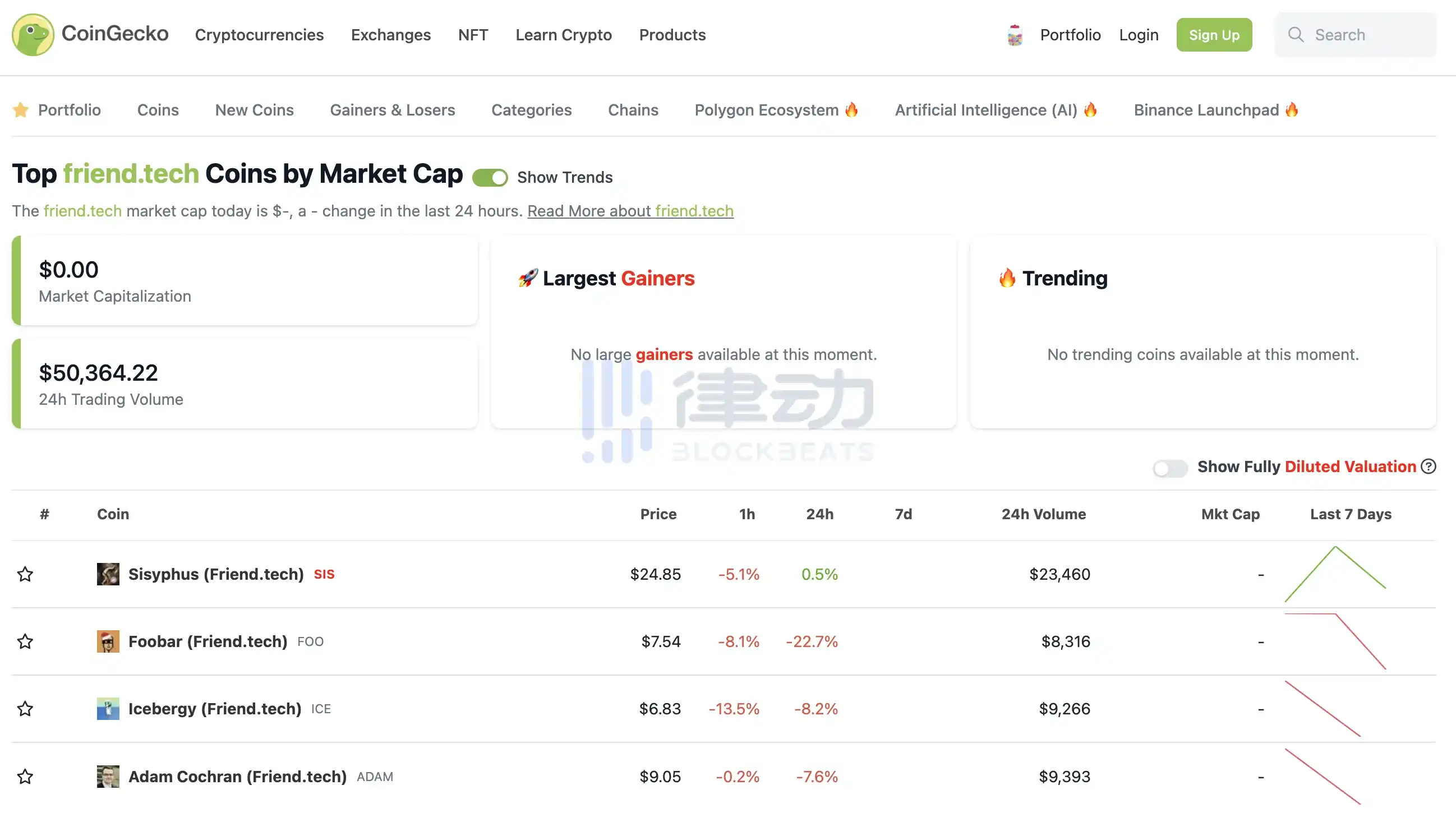Open Polygon Ecosystem fire icon

pos(851,109)
